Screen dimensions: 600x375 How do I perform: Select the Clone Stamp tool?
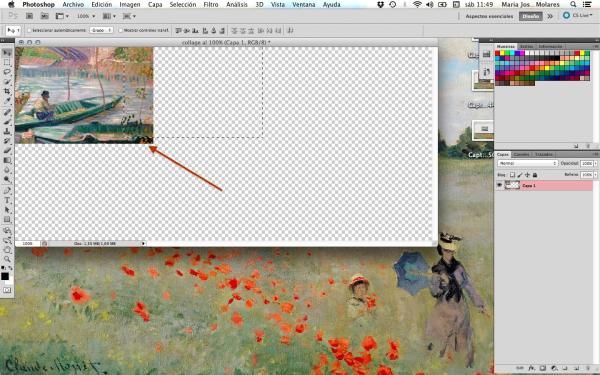tap(7, 131)
